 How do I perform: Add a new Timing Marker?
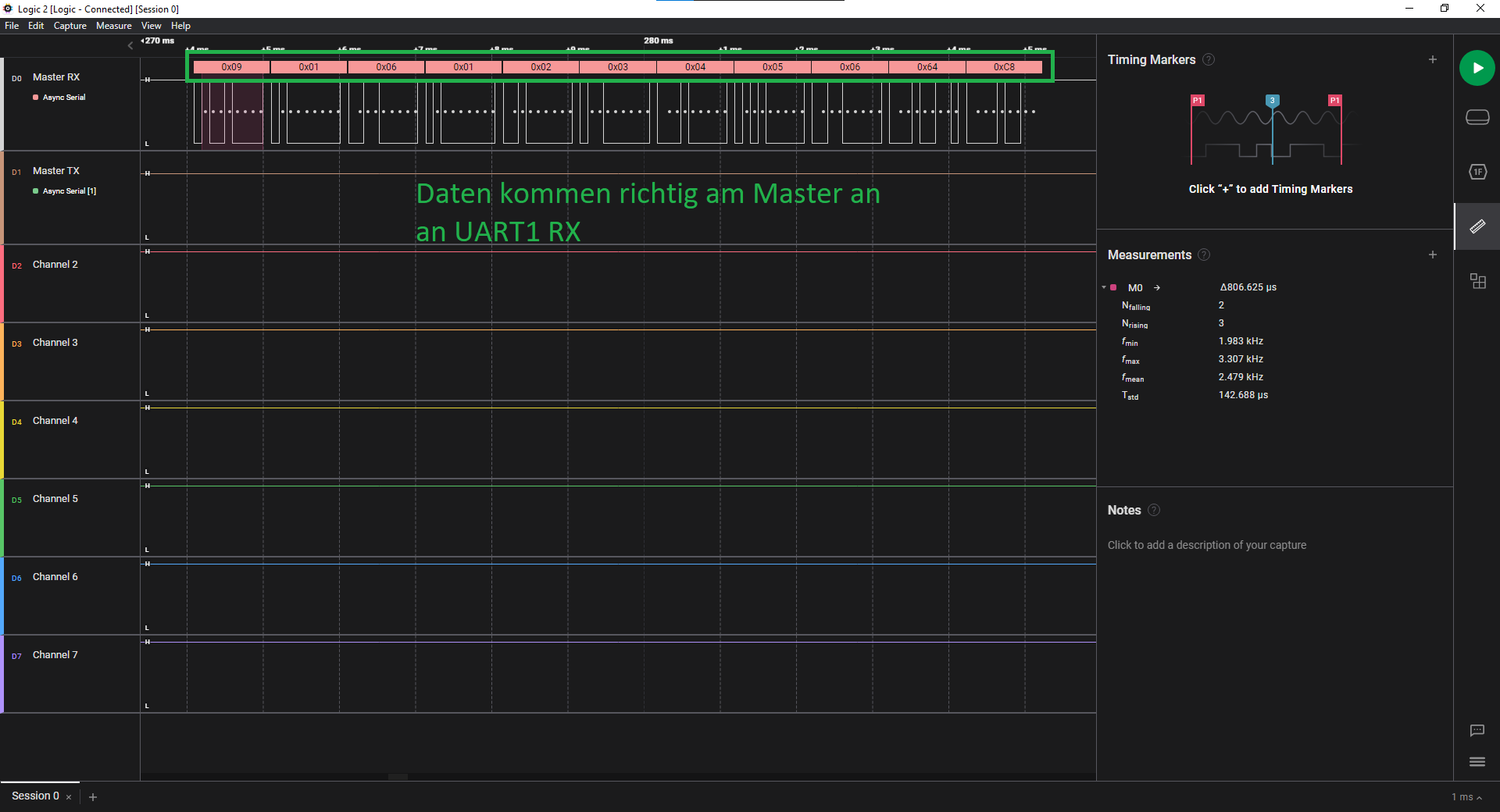coord(1432,59)
